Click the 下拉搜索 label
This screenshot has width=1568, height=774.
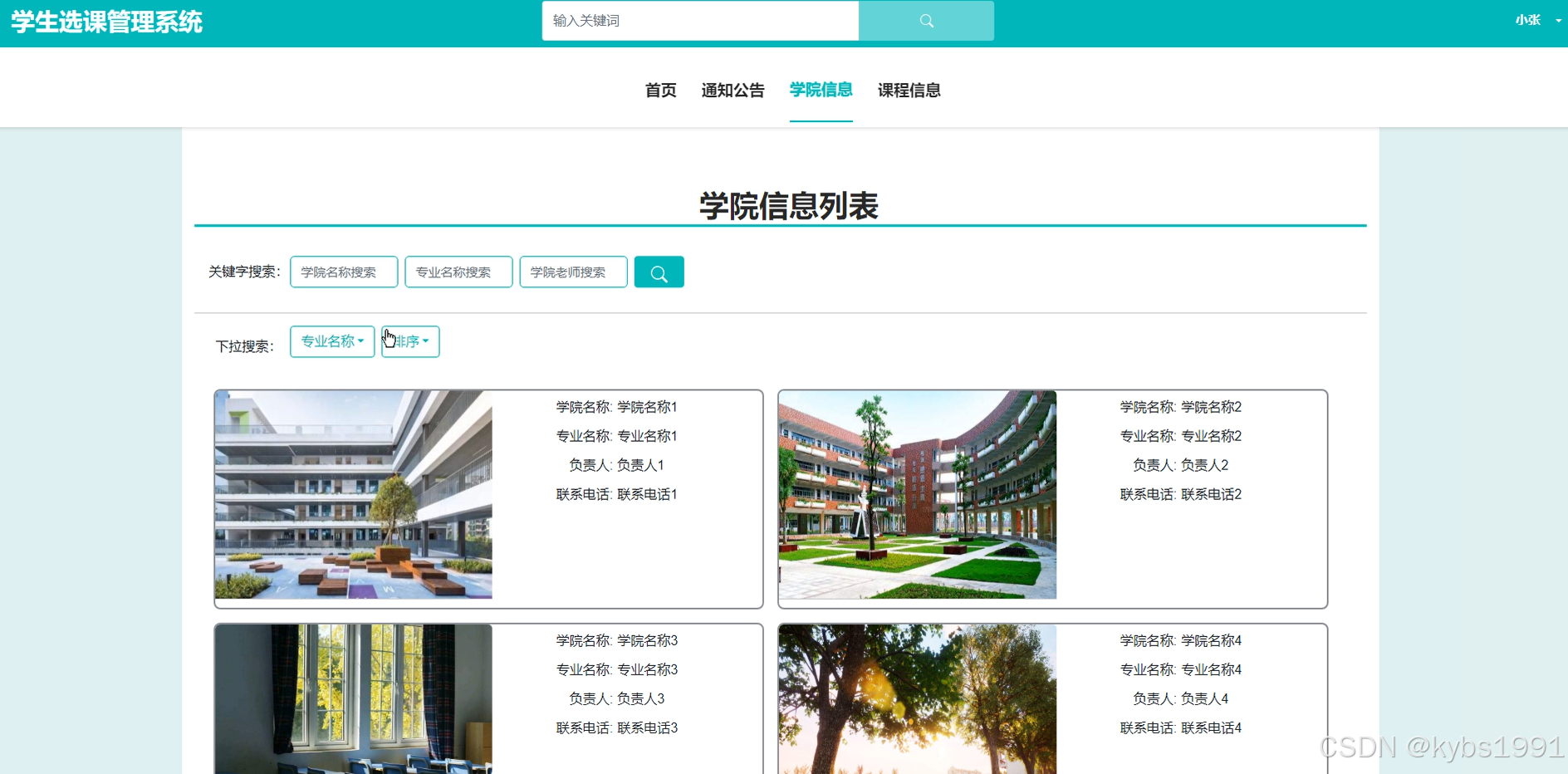[244, 346]
